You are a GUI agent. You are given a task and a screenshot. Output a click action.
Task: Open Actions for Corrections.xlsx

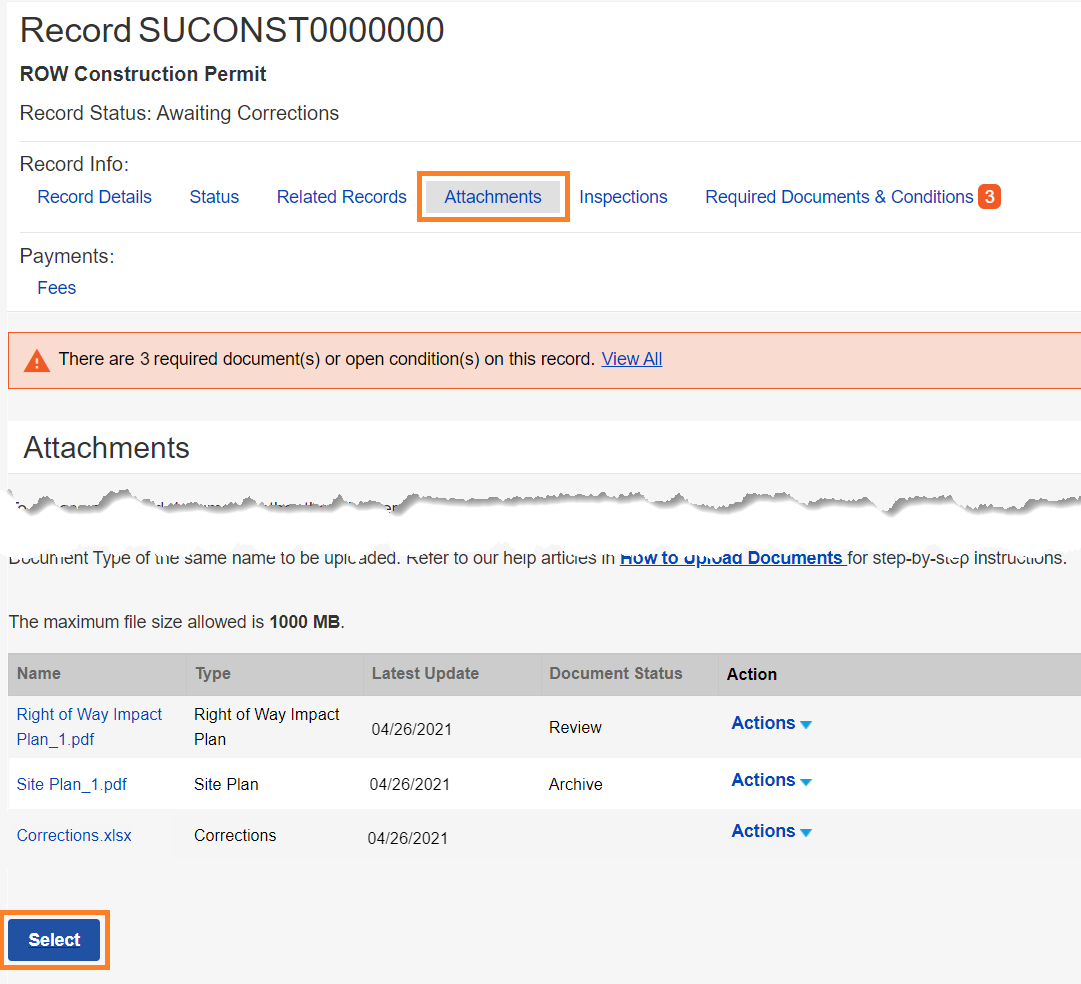pos(769,830)
